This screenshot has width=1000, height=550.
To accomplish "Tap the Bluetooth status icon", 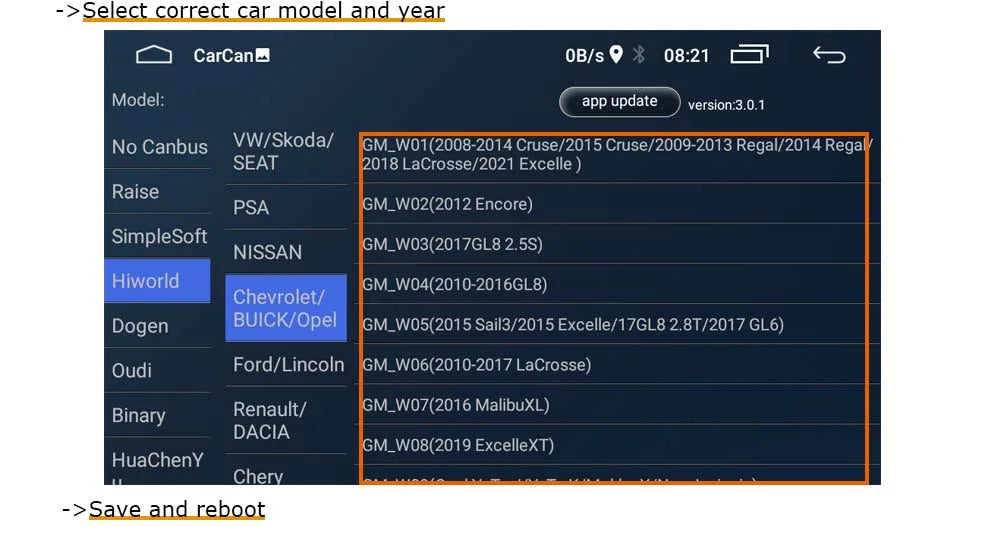I will click(x=639, y=55).
